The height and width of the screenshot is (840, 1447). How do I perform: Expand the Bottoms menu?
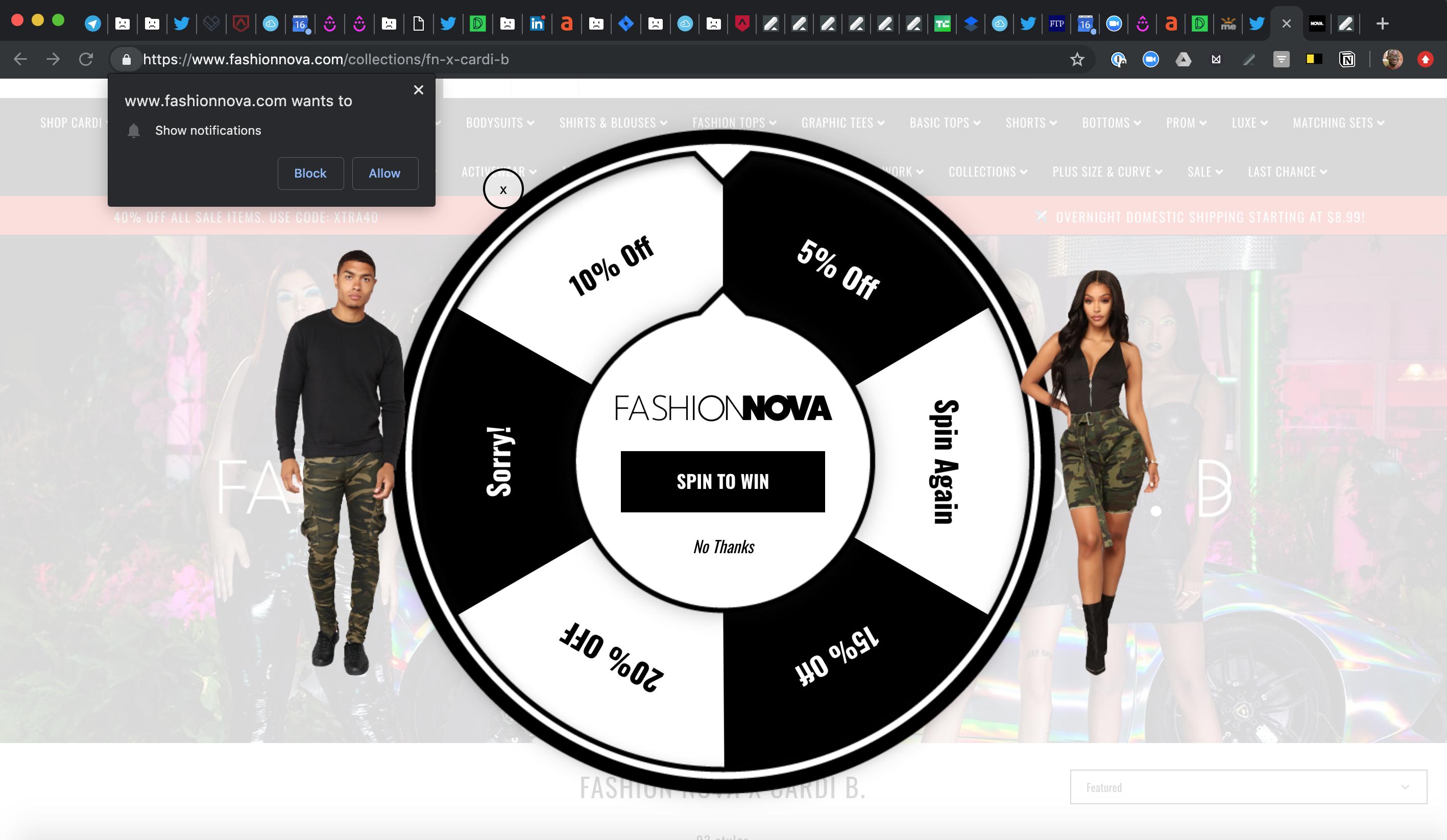(1112, 123)
